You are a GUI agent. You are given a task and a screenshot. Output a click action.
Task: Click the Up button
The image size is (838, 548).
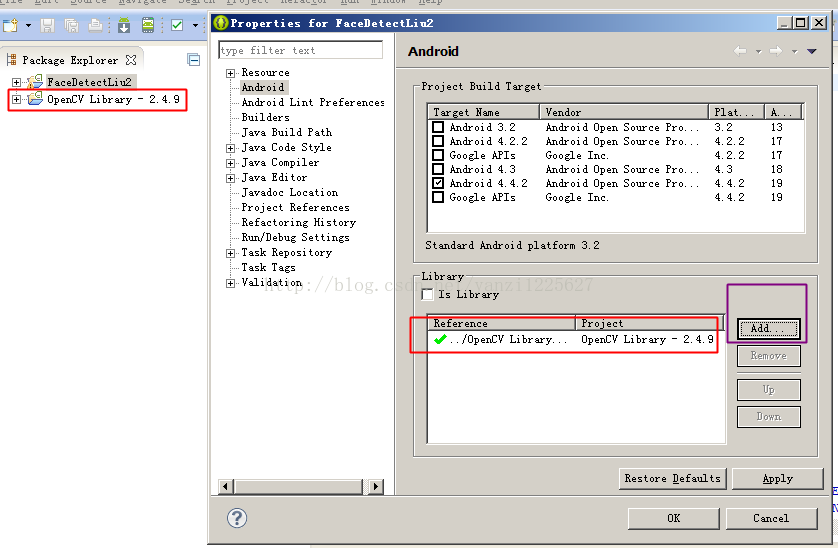coord(769,390)
